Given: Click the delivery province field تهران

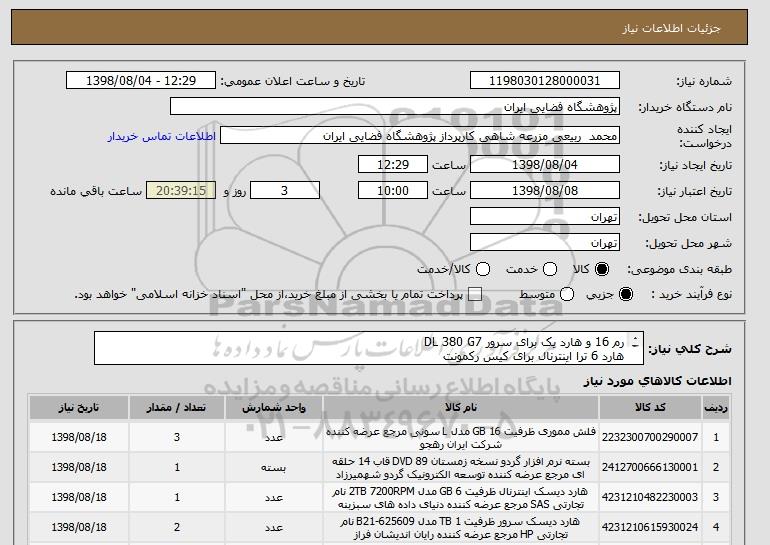Looking at the screenshot, I should click(x=545, y=217).
